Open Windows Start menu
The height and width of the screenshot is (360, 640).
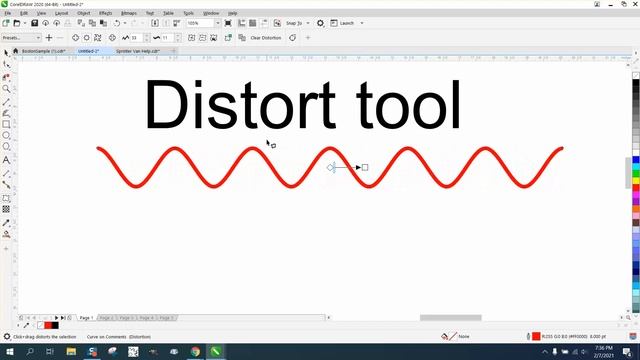tap(9, 351)
